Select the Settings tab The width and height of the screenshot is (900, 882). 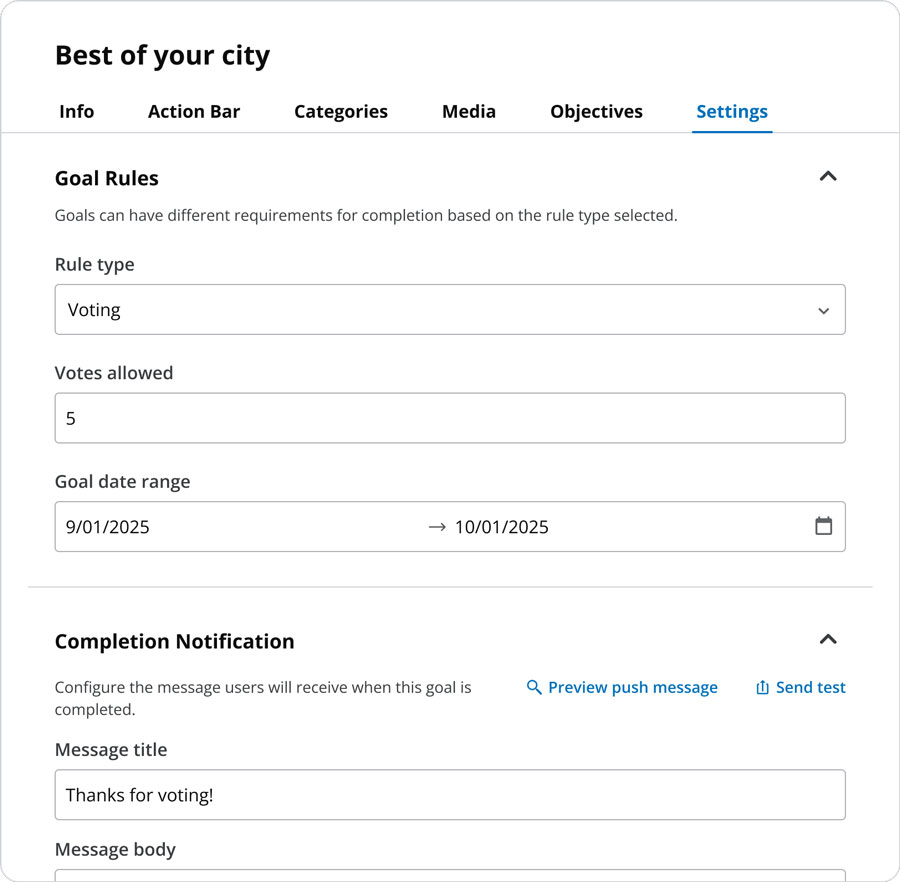tap(732, 112)
